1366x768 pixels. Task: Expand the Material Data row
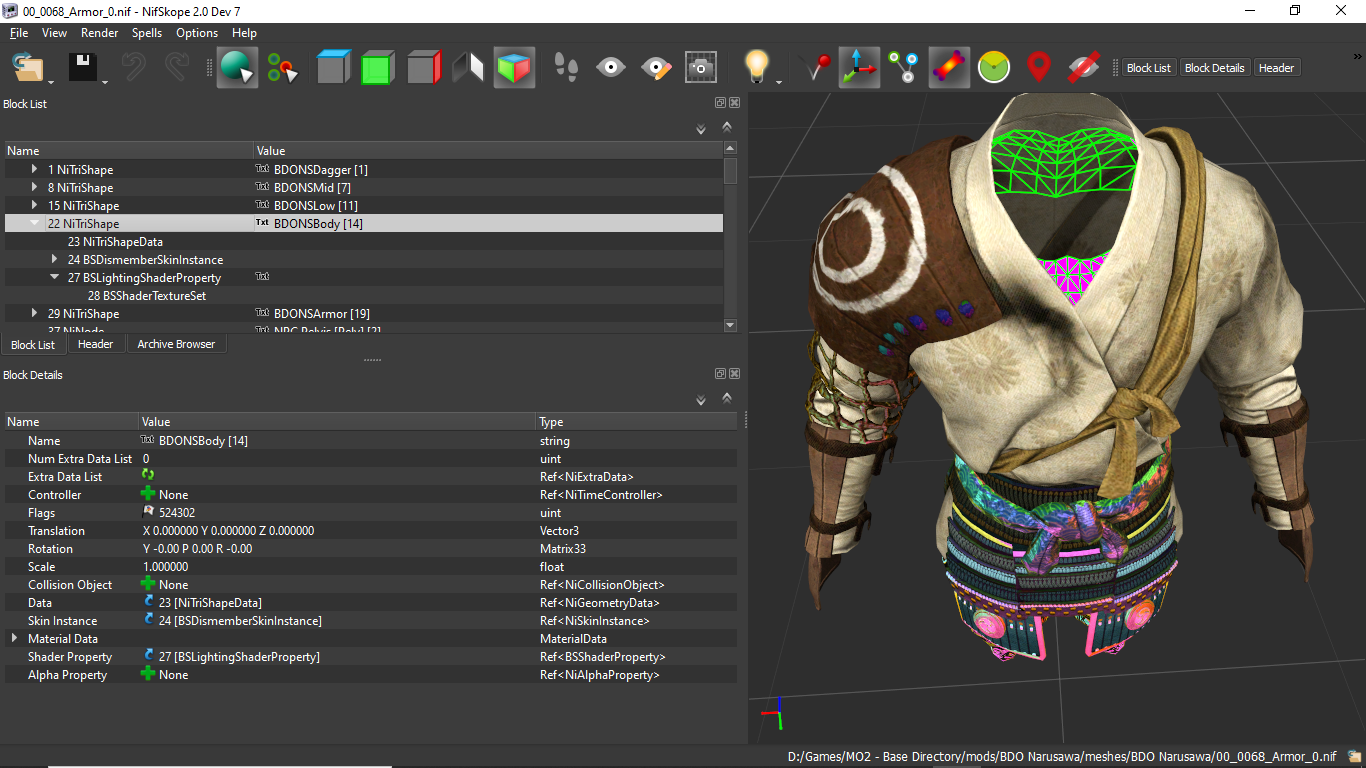pyautogui.click(x=14, y=638)
